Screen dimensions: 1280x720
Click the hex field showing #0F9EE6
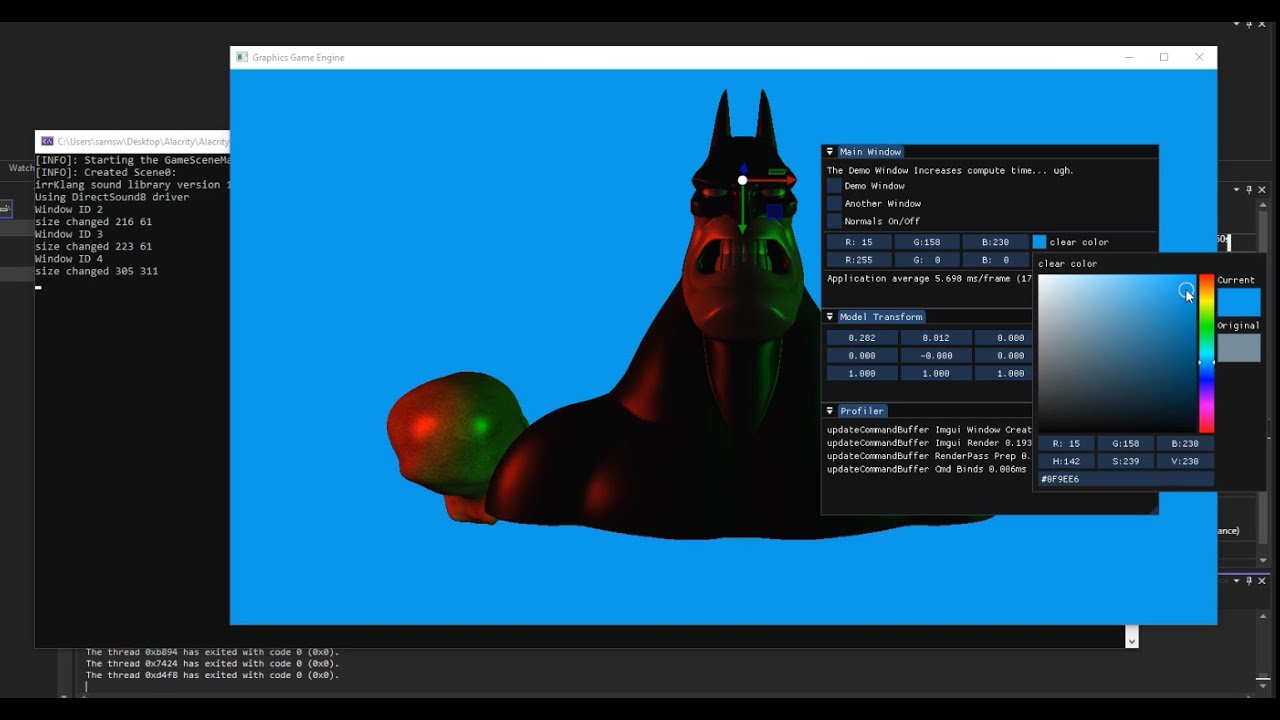(x=1126, y=479)
